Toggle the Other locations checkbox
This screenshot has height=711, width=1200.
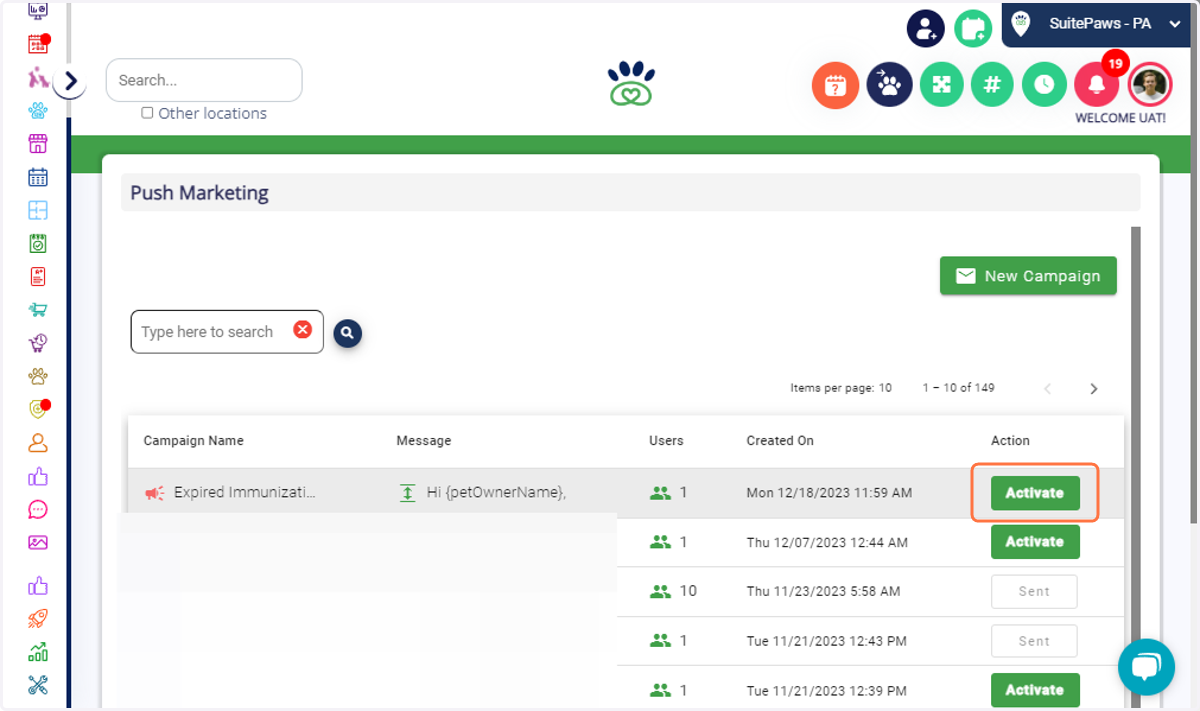tap(147, 113)
